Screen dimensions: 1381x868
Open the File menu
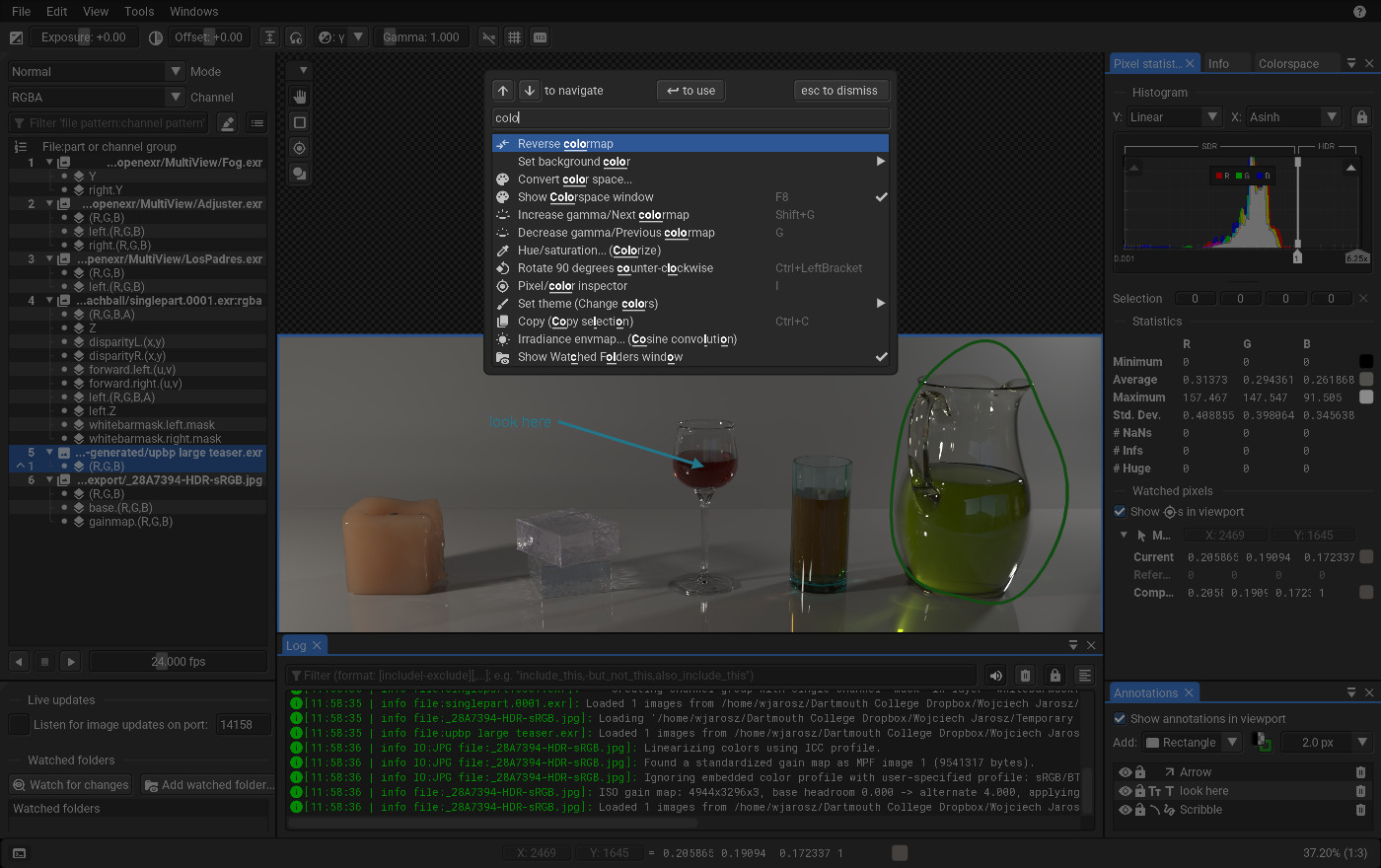point(21,12)
